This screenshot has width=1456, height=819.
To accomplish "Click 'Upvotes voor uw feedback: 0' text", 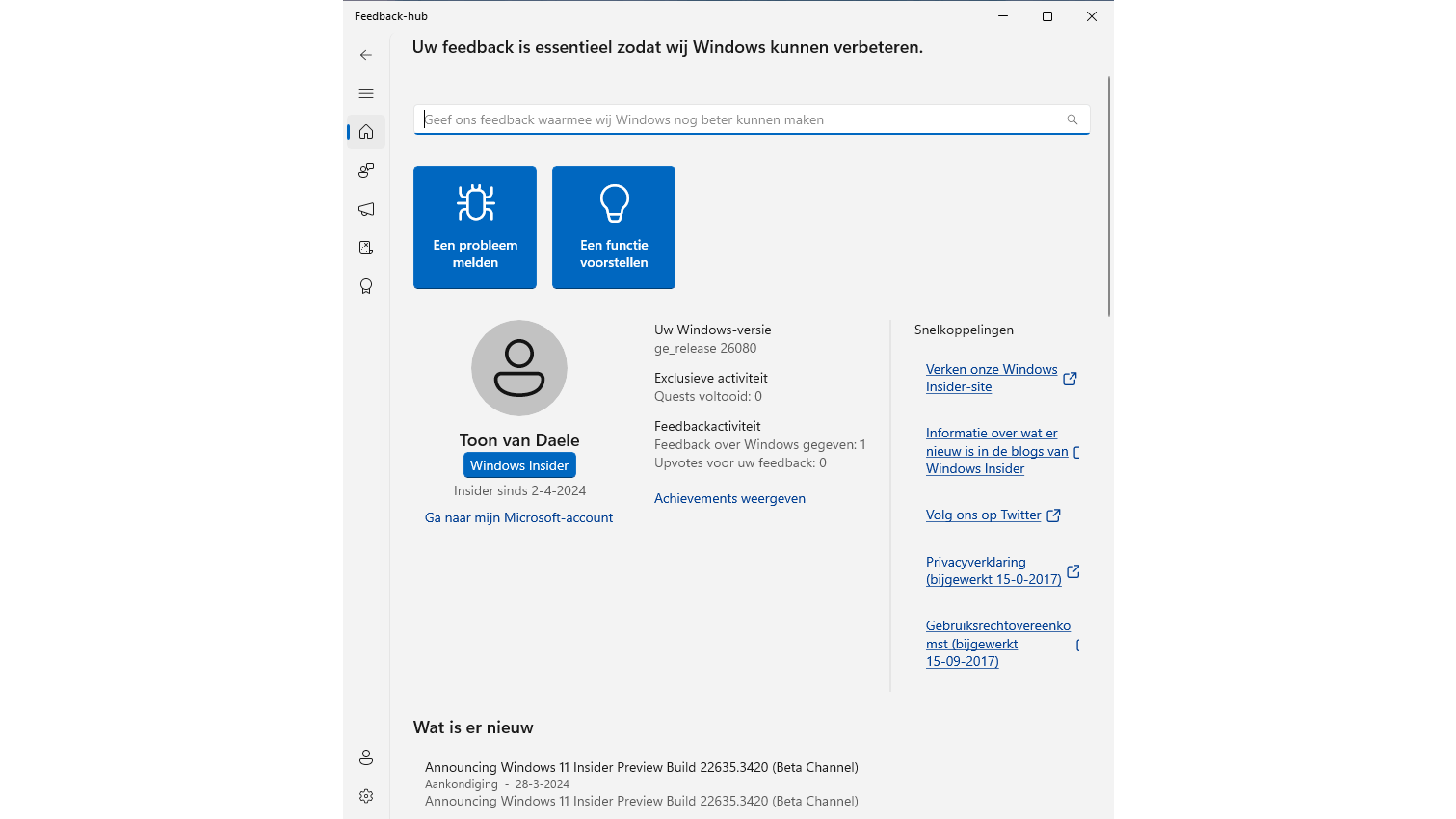I will pos(740,462).
